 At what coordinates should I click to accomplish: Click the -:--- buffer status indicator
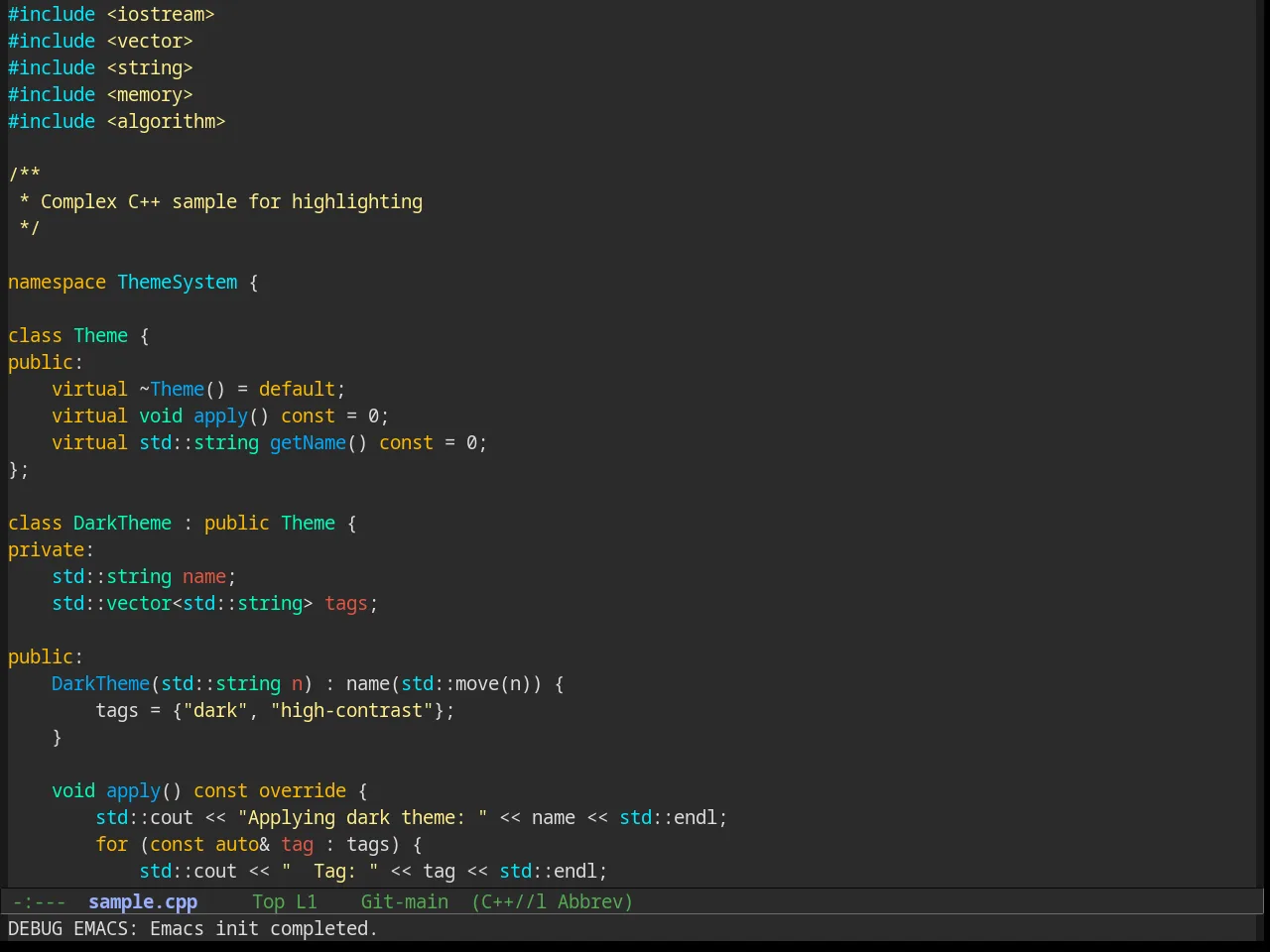point(40,901)
